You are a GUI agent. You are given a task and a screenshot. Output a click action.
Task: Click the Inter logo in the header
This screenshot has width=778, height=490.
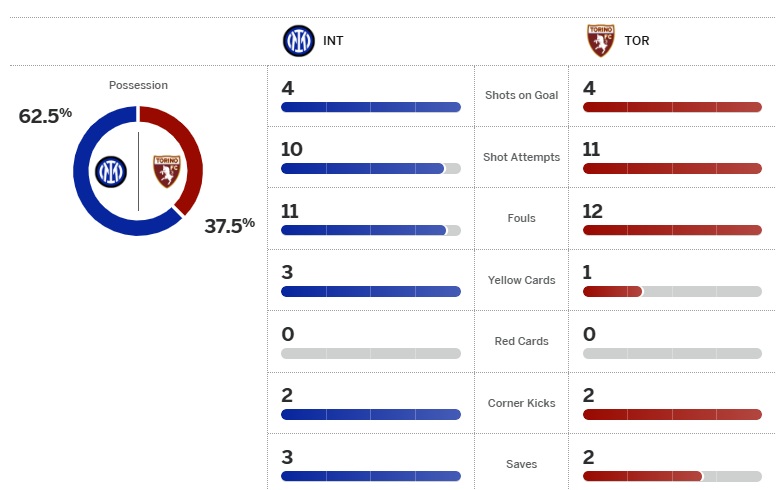297,41
